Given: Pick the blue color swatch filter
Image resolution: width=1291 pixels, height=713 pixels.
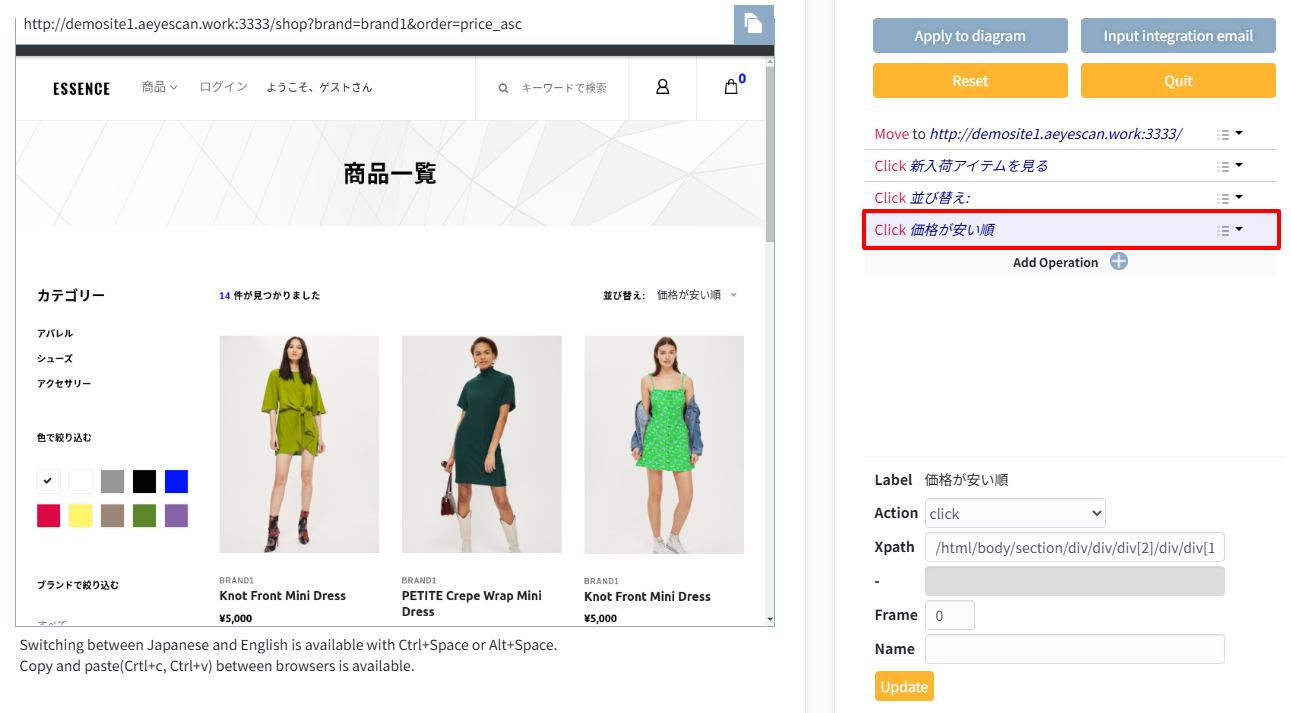Looking at the screenshot, I should [x=176, y=481].
